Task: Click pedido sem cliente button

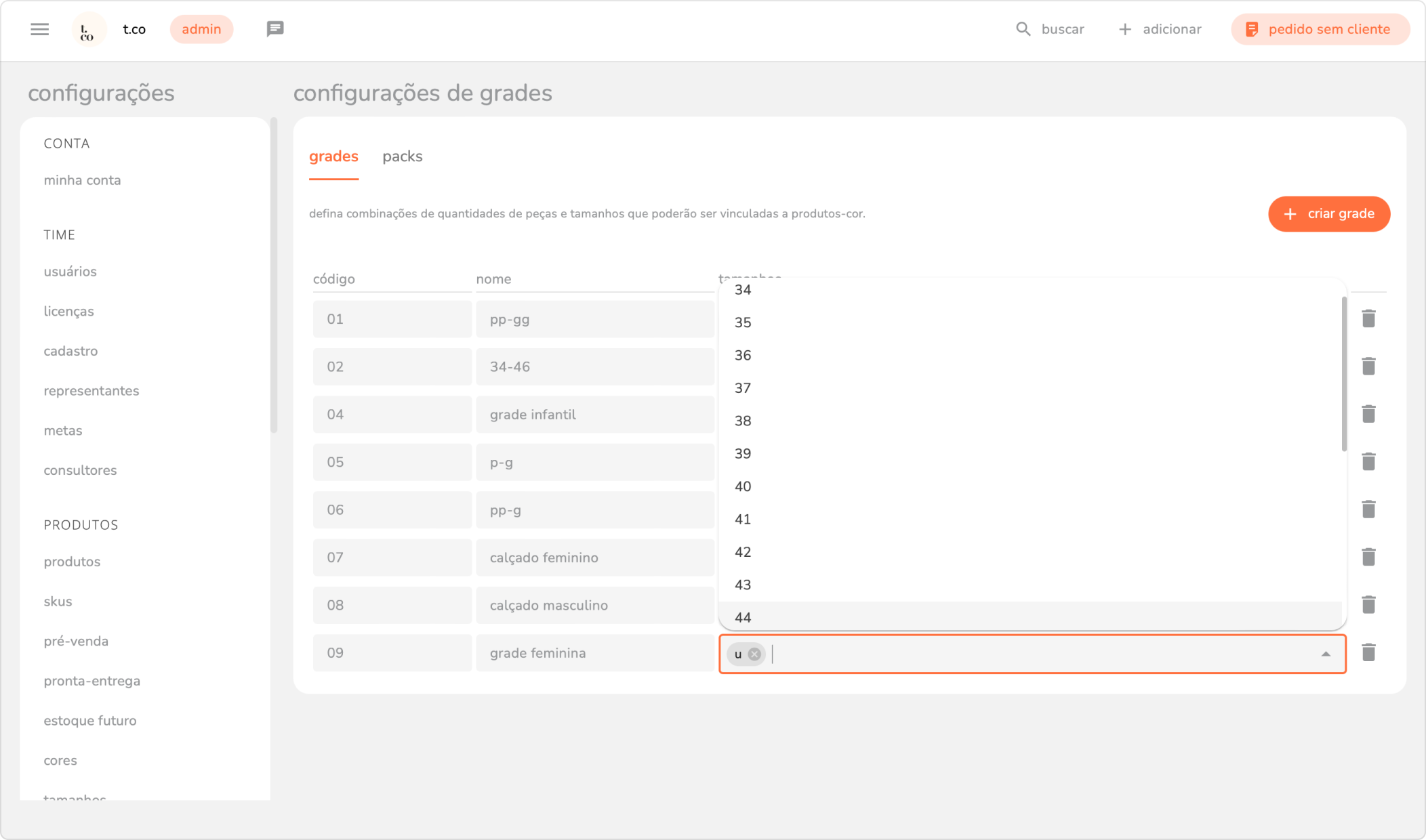Action: pyautogui.click(x=1320, y=29)
